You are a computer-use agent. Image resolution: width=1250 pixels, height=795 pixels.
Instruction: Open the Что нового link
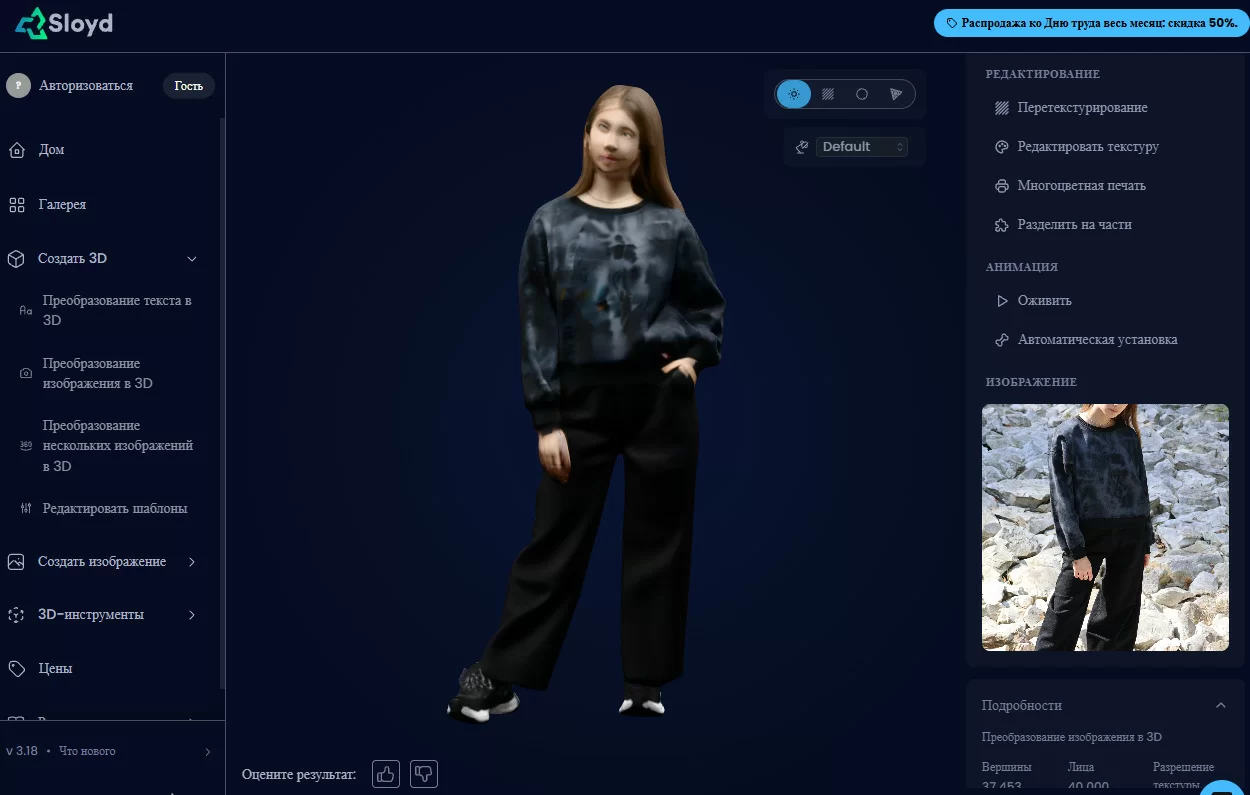click(x=87, y=751)
